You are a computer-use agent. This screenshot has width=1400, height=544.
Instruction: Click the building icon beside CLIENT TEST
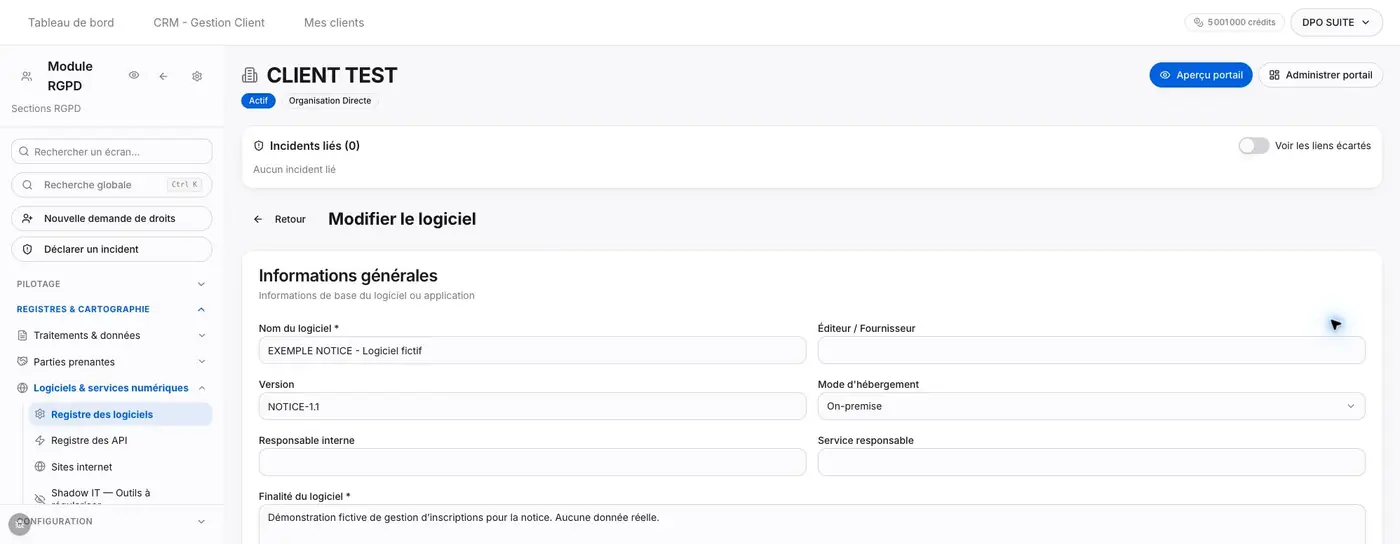click(x=250, y=75)
